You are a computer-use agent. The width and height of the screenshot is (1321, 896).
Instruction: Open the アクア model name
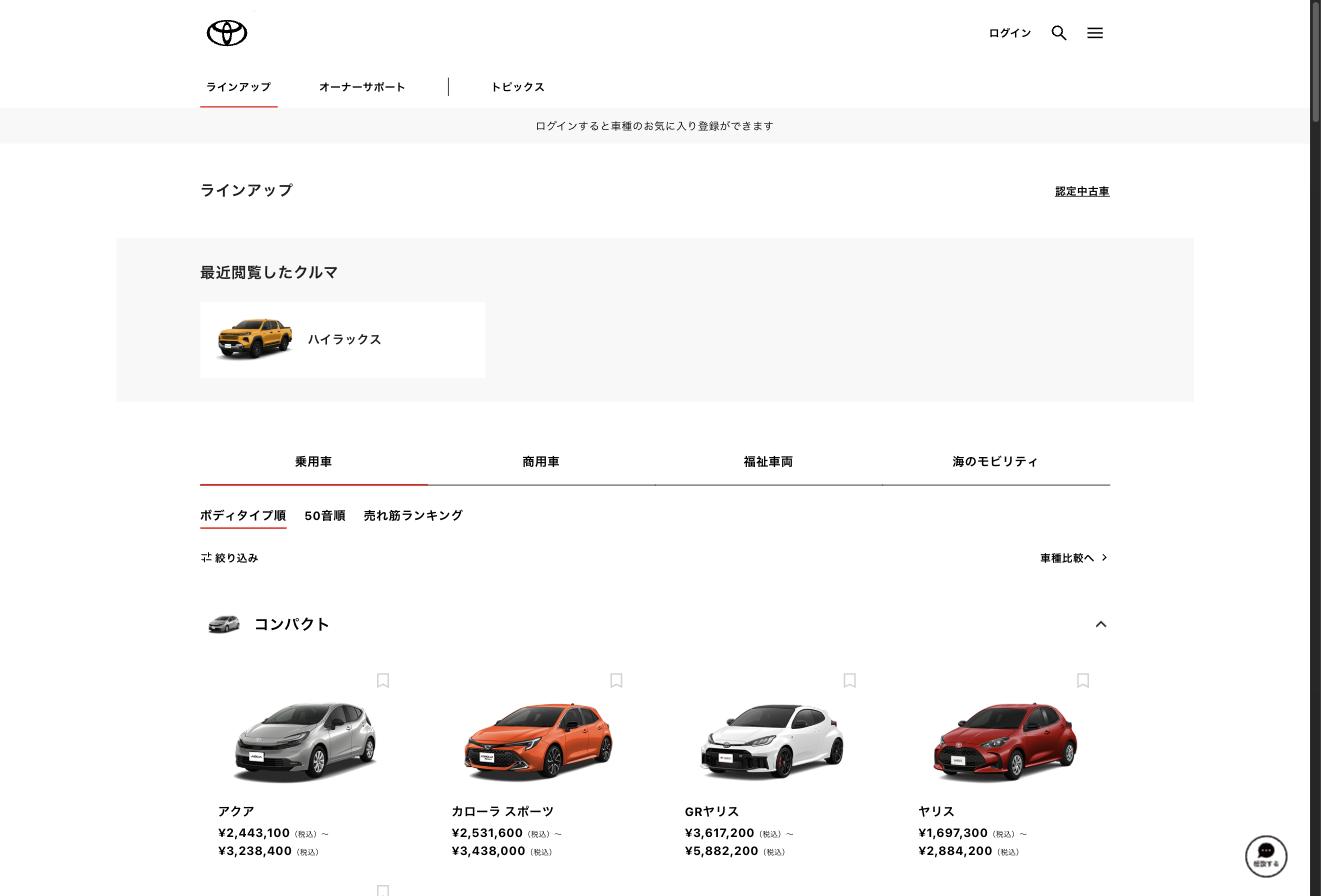[236, 812]
